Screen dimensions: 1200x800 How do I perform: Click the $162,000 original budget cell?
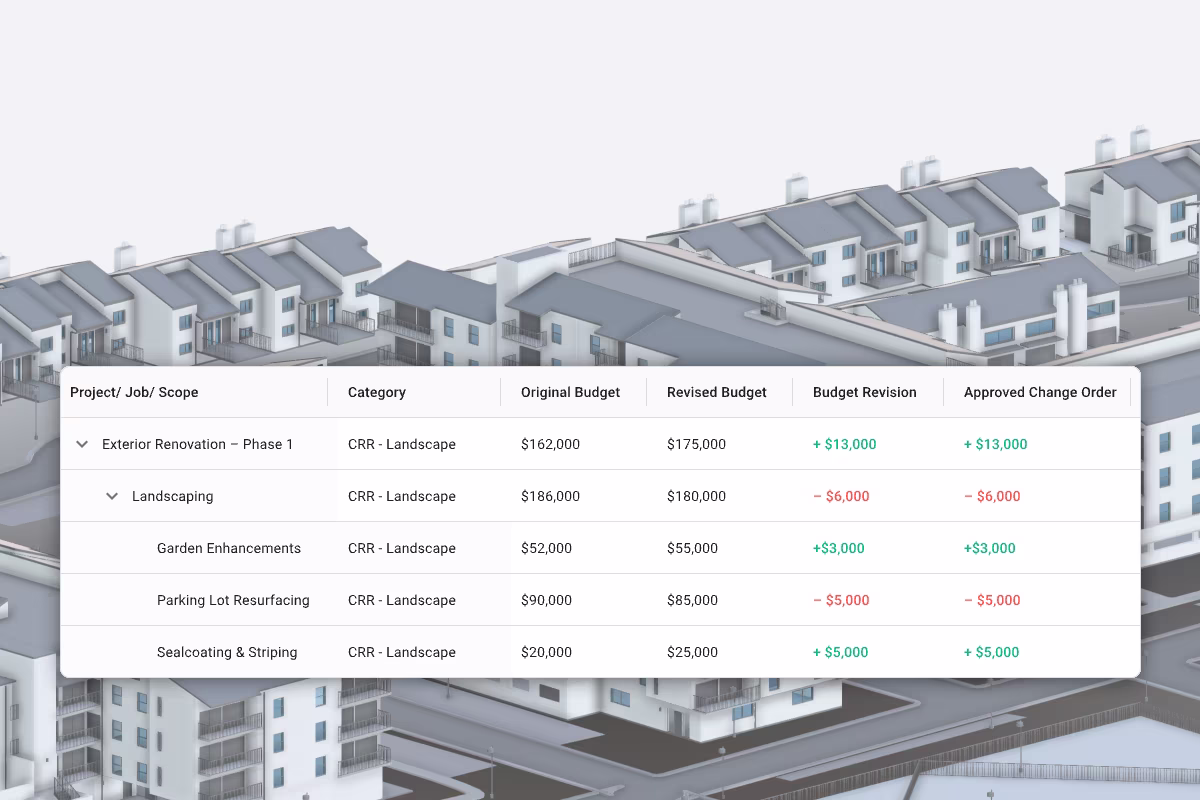[x=550, y=444]
